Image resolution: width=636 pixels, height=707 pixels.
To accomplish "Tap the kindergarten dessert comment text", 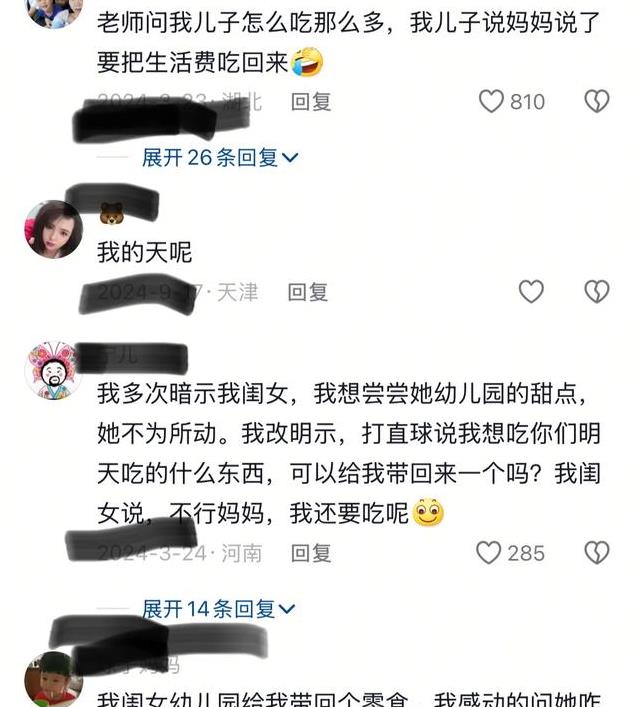I will tap(349, 453).
